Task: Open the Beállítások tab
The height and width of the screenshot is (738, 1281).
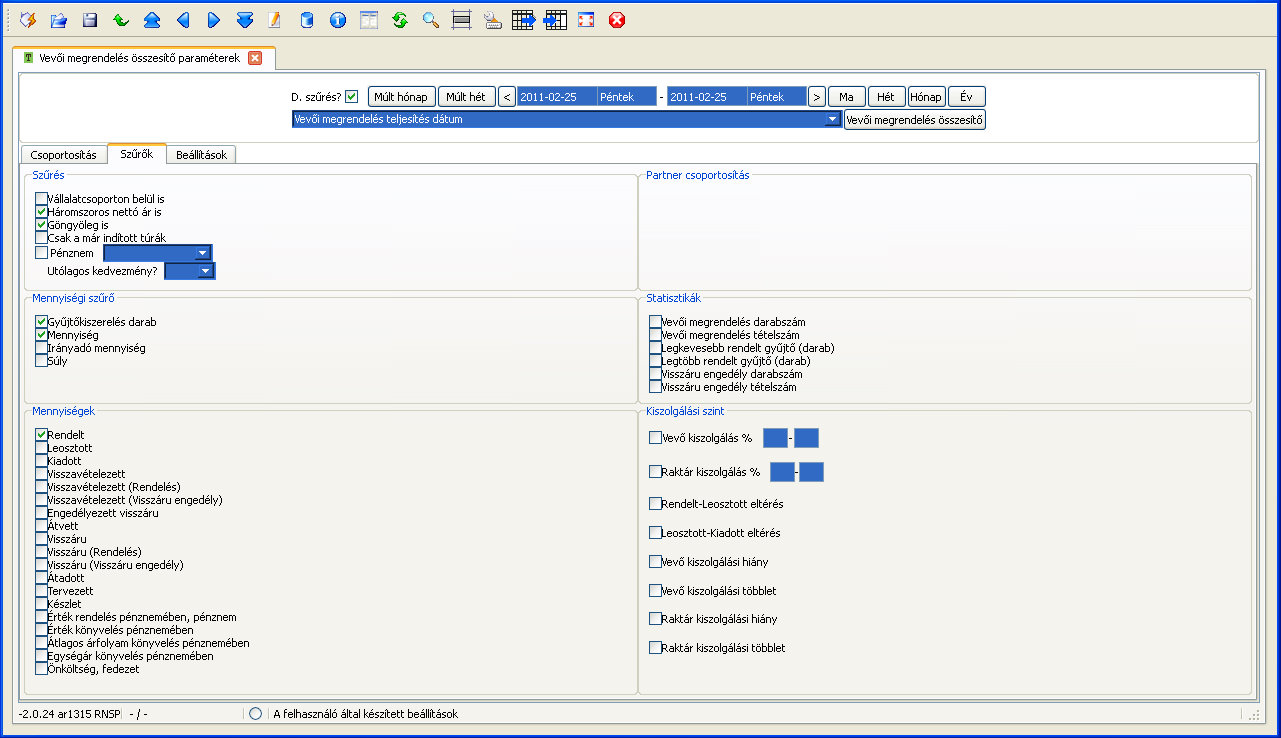Action: (201, 155)
